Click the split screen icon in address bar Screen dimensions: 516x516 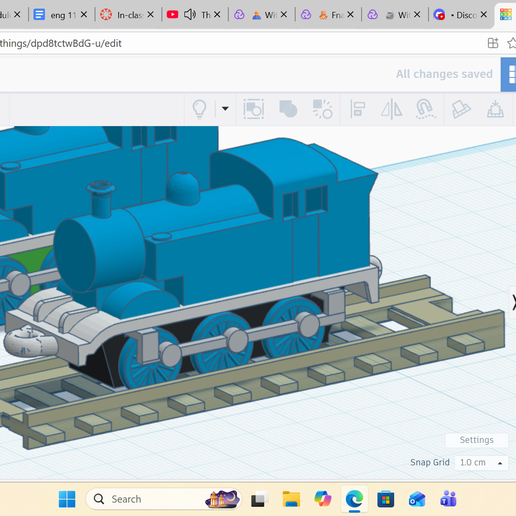point(493,43)
